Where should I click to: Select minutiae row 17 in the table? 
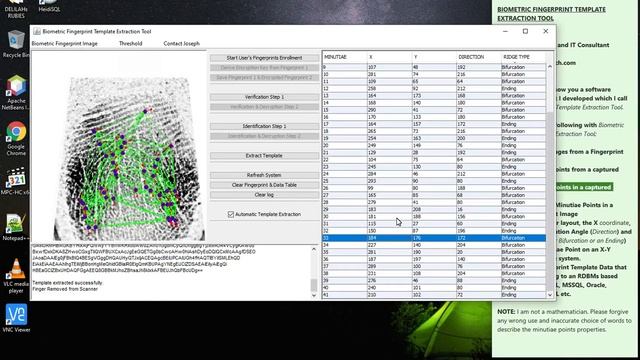pos(434,124)
